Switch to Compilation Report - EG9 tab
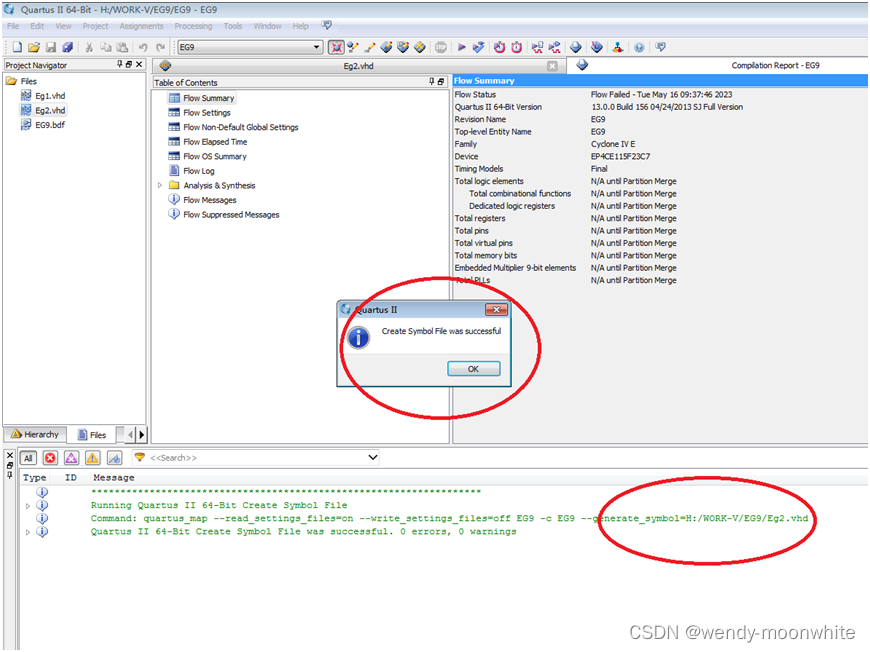Screen dimensions: 870x652 775,65
